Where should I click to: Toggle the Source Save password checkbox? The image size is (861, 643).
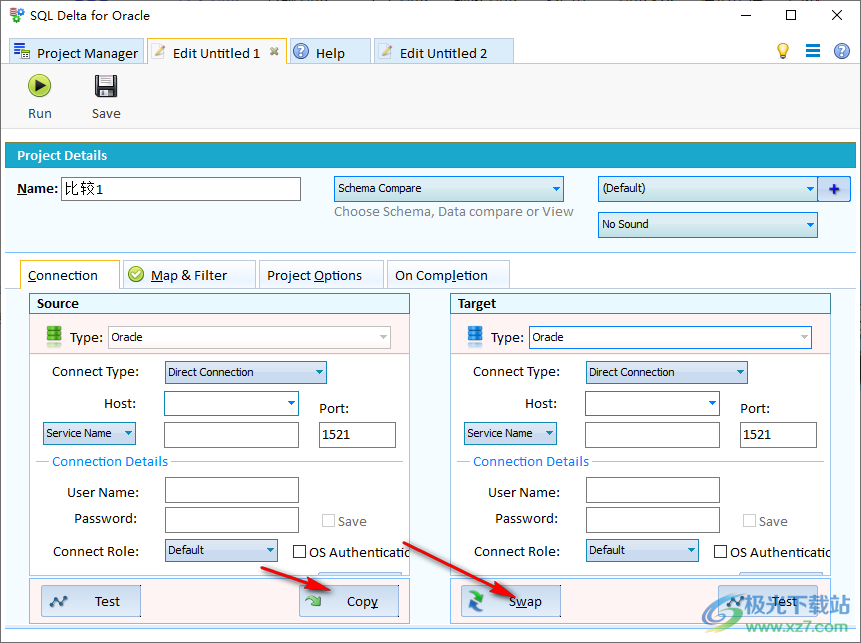click(x=328, y=521)
